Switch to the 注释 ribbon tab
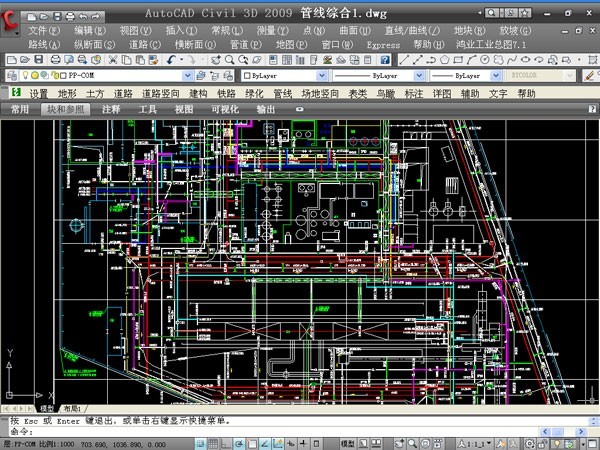Viewport: 600px width, 450px height. pos(111,109)
